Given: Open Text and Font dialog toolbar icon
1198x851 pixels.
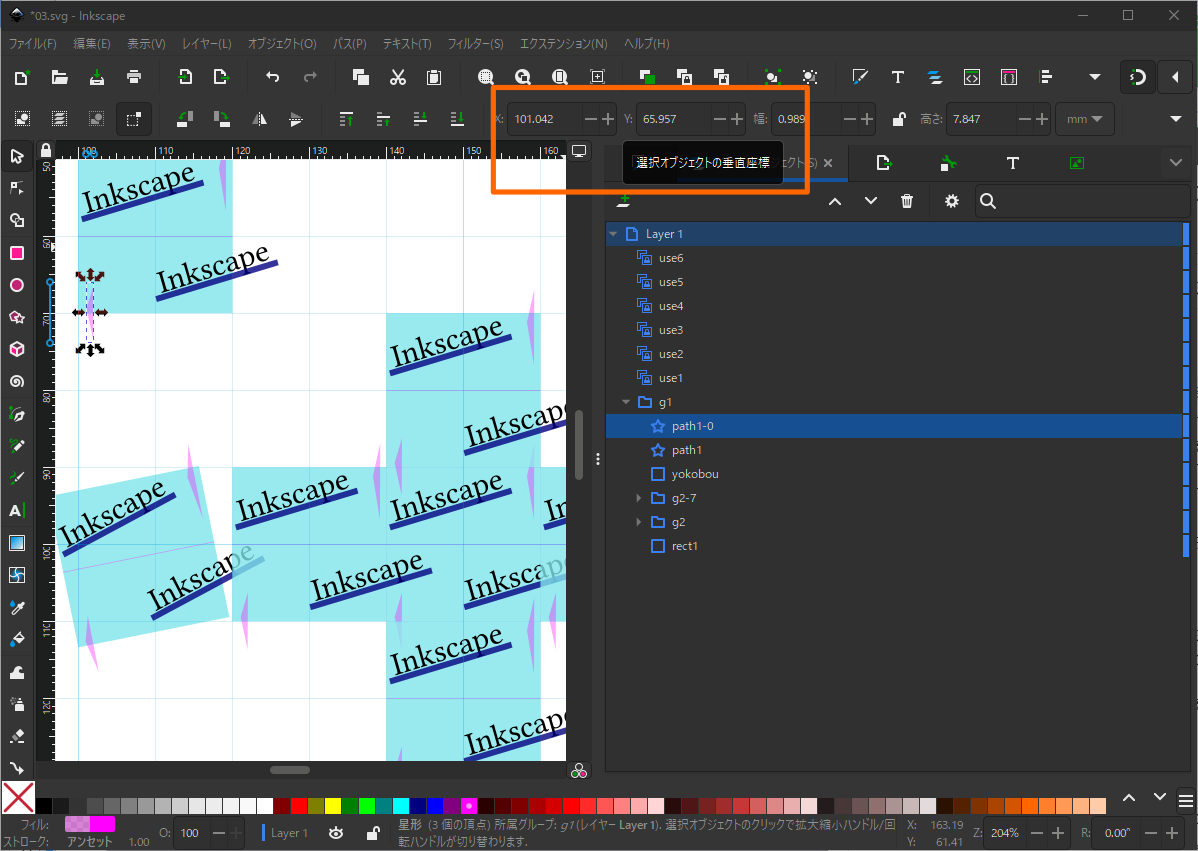Looking at the screenshot, I should pos(898,77).
